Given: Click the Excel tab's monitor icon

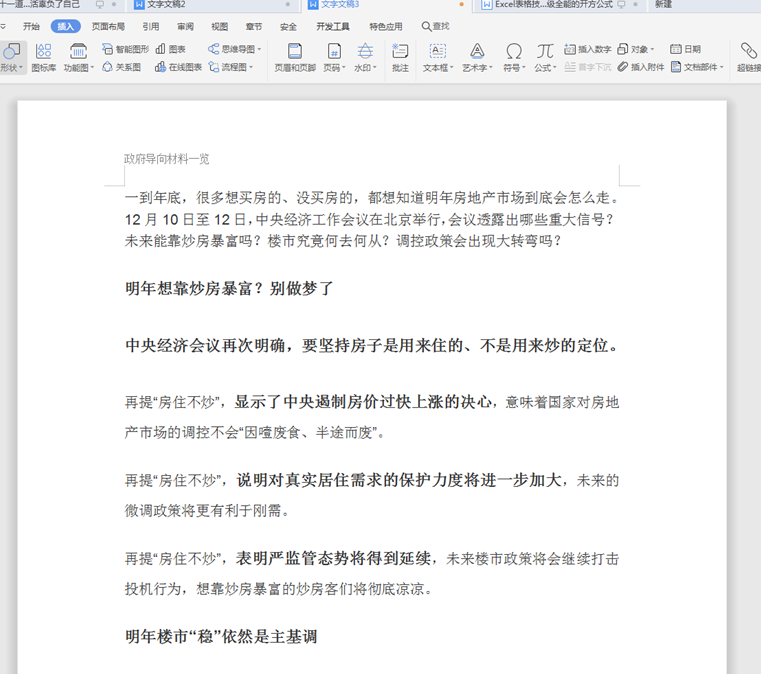Looking at the screenshot, I should point(621,4).
